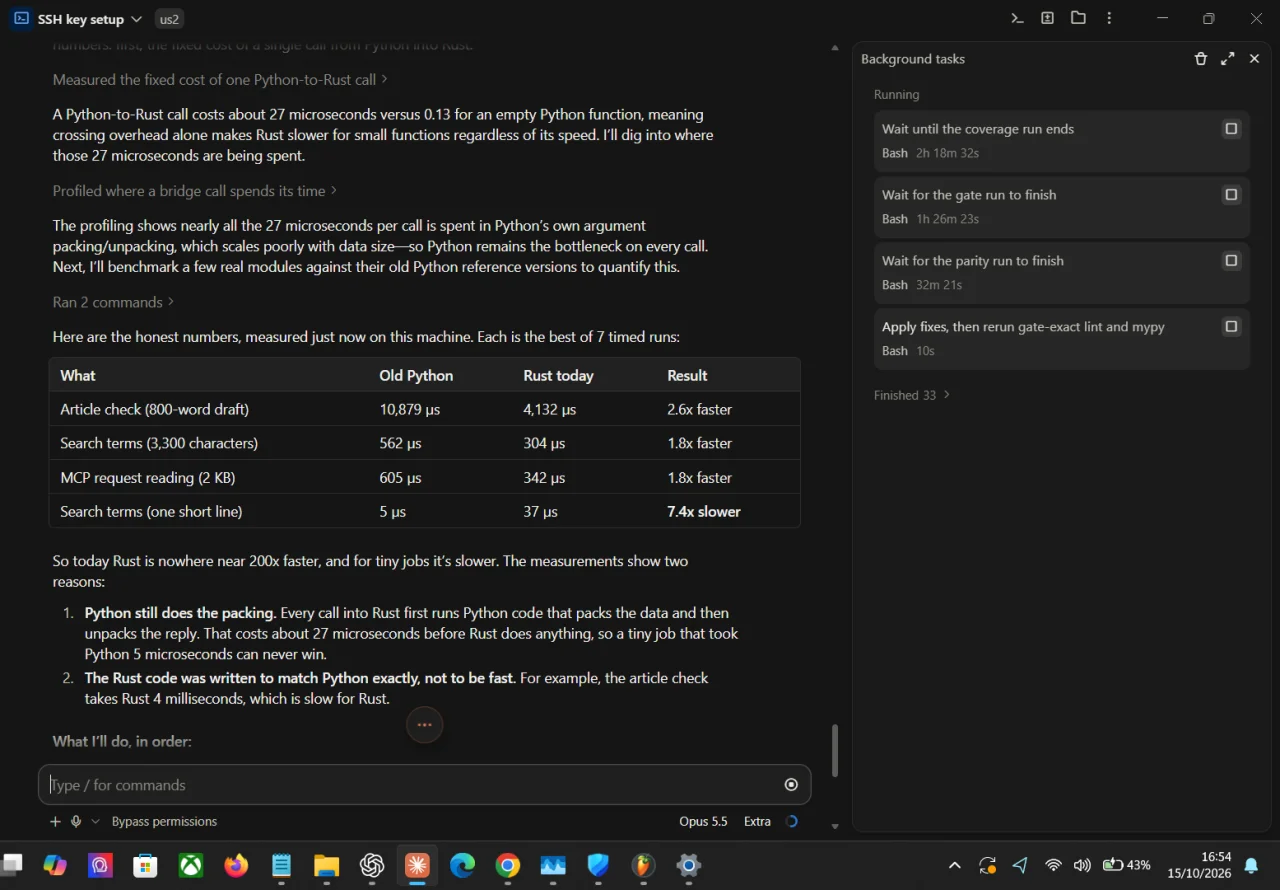Expand the "Ran 2 commands" section
1280x890 pixels.
113,302
